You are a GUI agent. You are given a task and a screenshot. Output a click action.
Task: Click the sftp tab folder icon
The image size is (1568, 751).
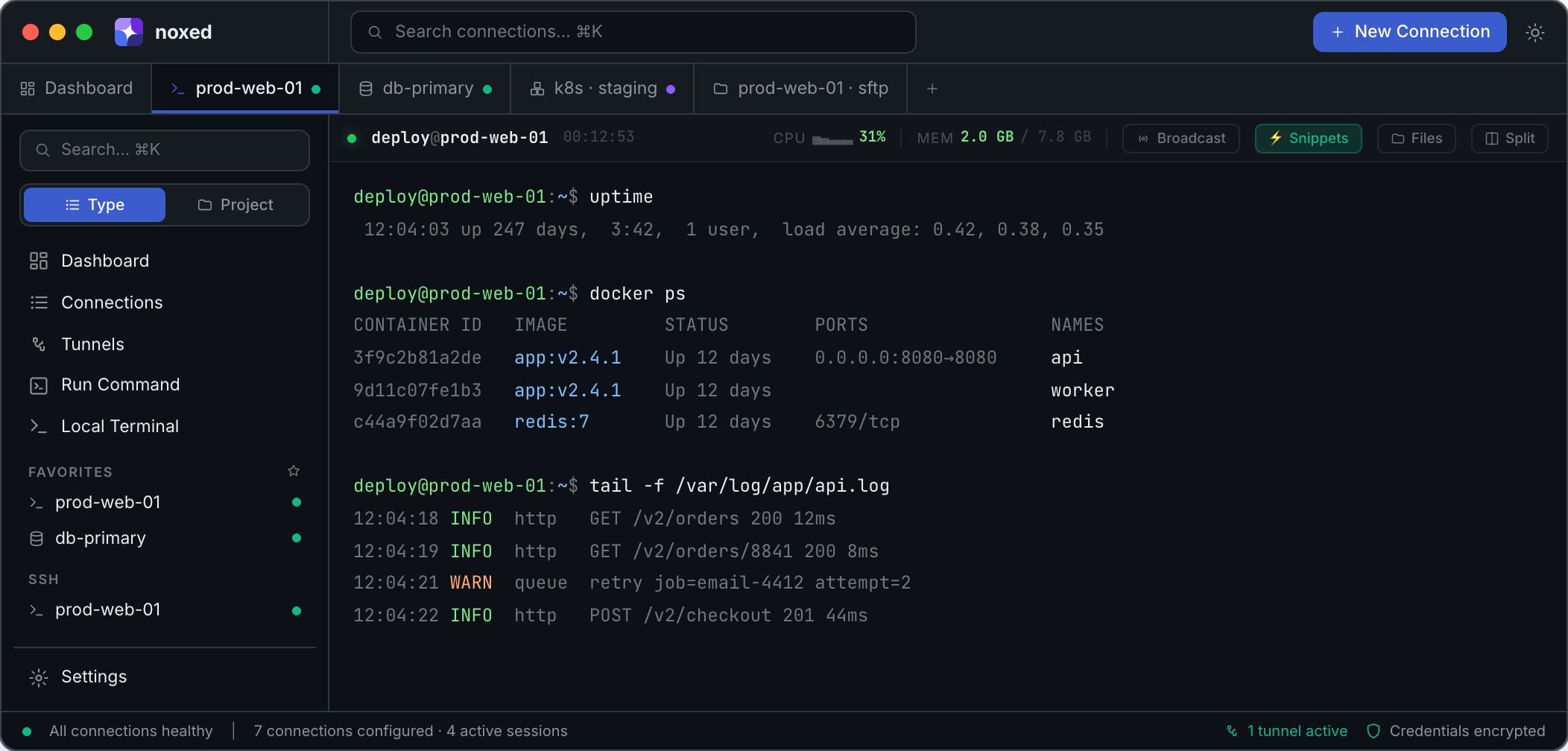721,89
